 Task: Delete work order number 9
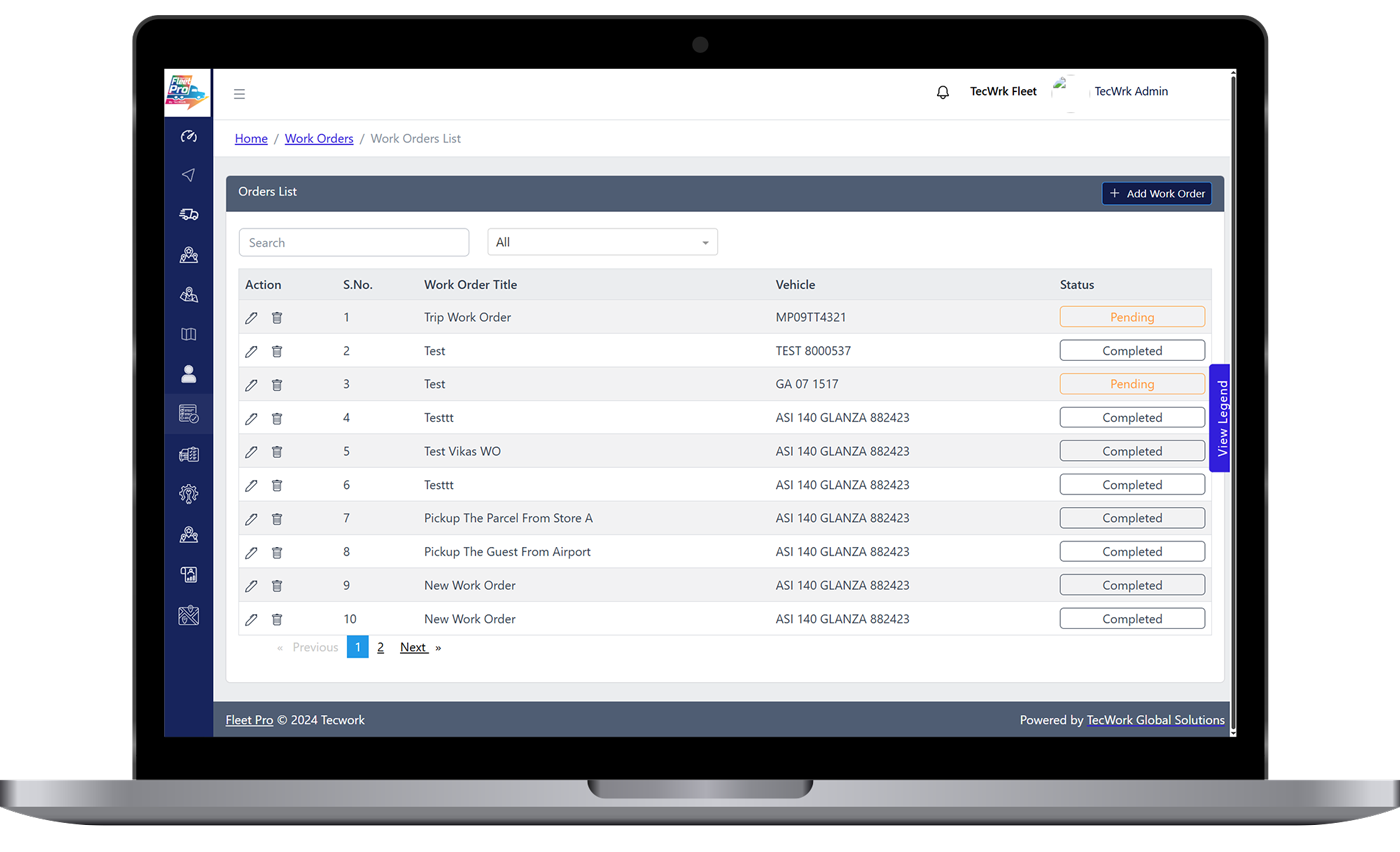(277, 586)
